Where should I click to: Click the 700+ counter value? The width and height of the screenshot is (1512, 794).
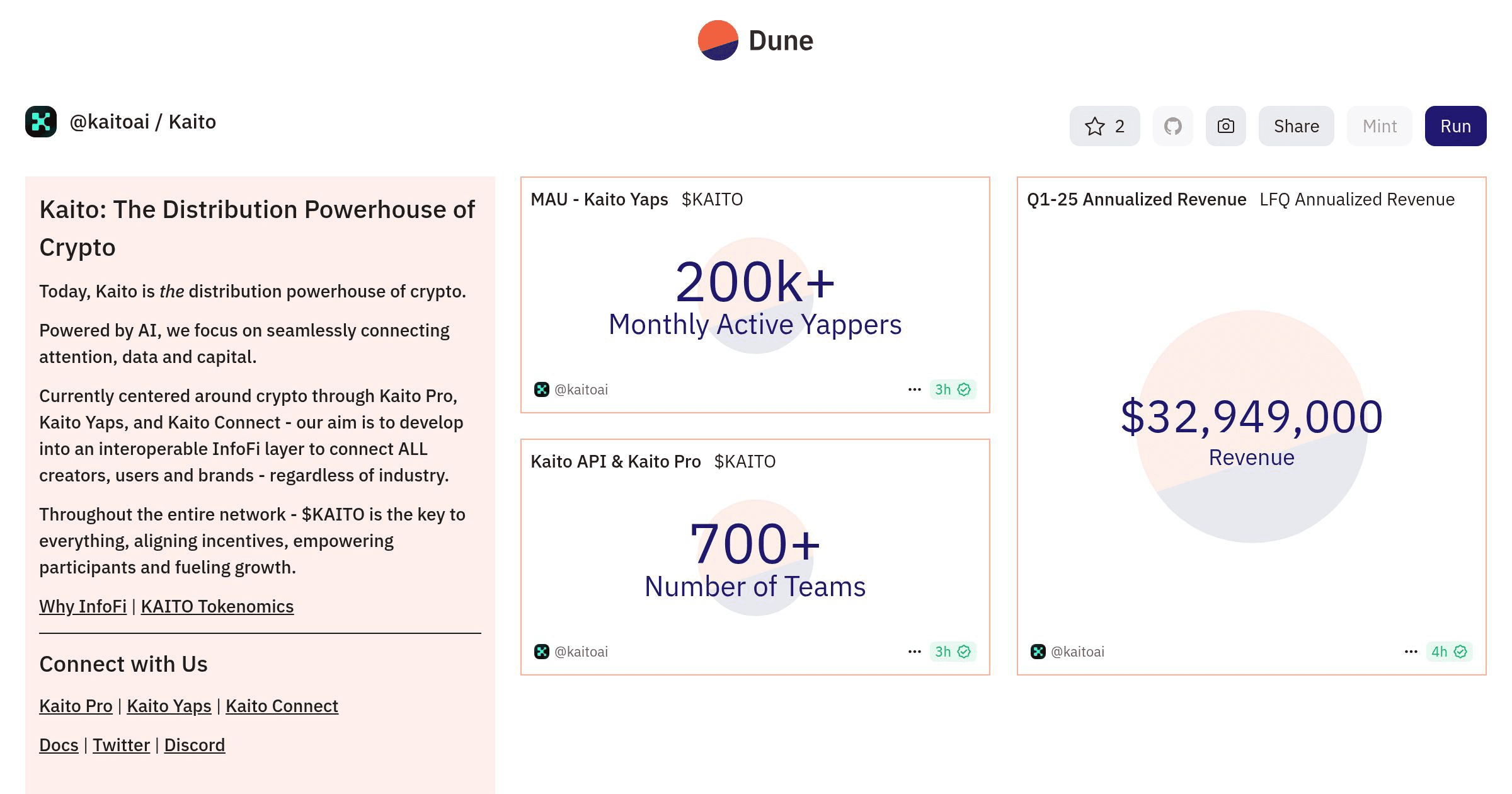[755, 544]
